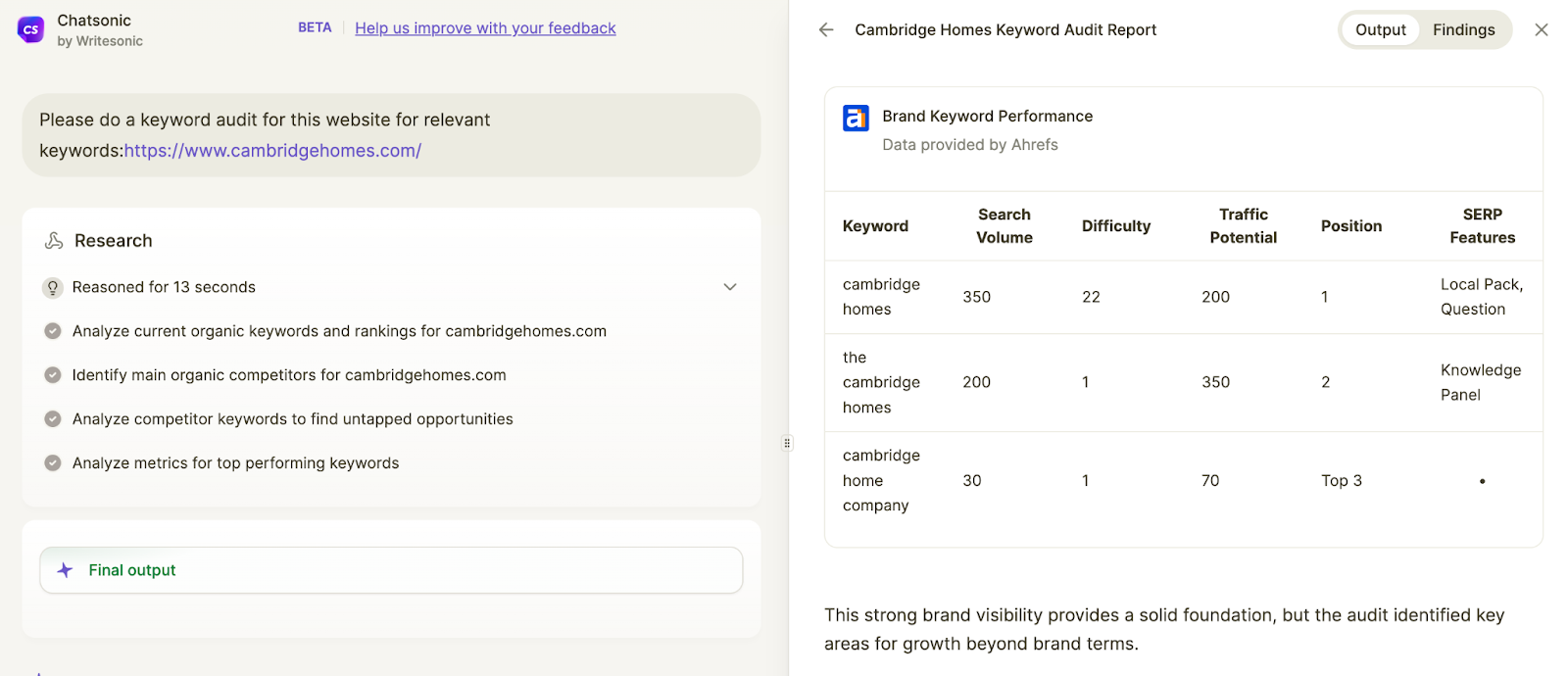The height and width of the screenshot is (676, 1568).
Task: Click checkmark beside Analyze competitor keywords
Action: coord(53,419)
